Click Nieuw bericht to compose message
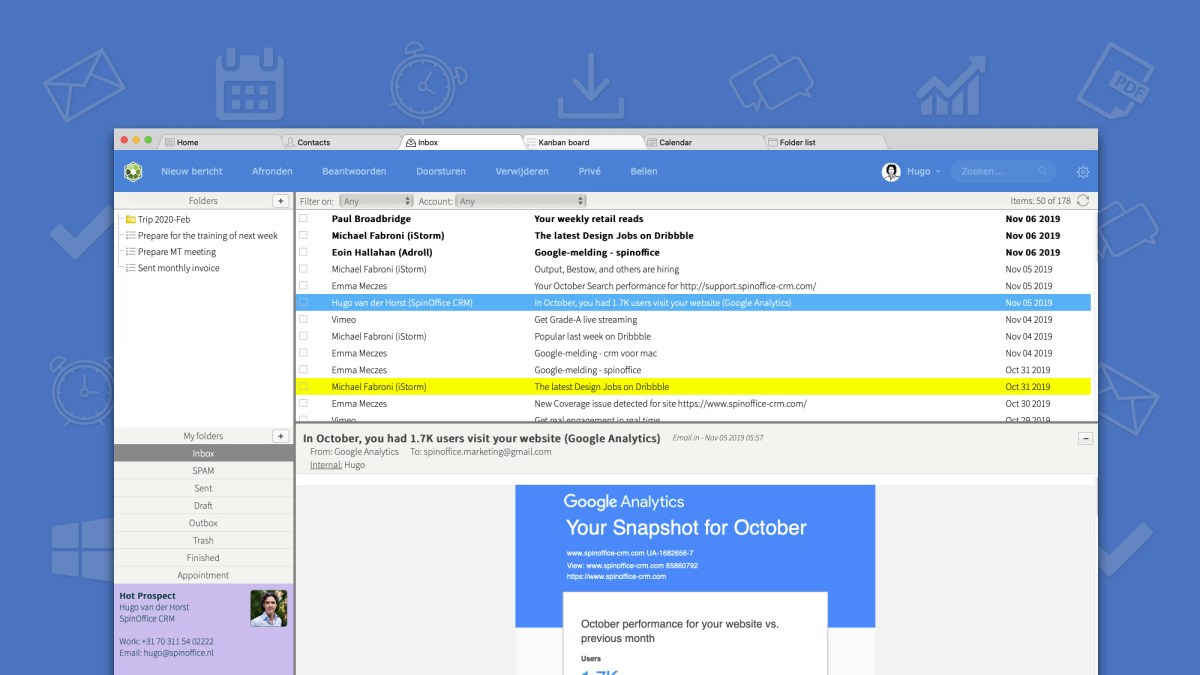Image resolution: width=1200 pixels, height=675 pixels. (x=192, y=171)
